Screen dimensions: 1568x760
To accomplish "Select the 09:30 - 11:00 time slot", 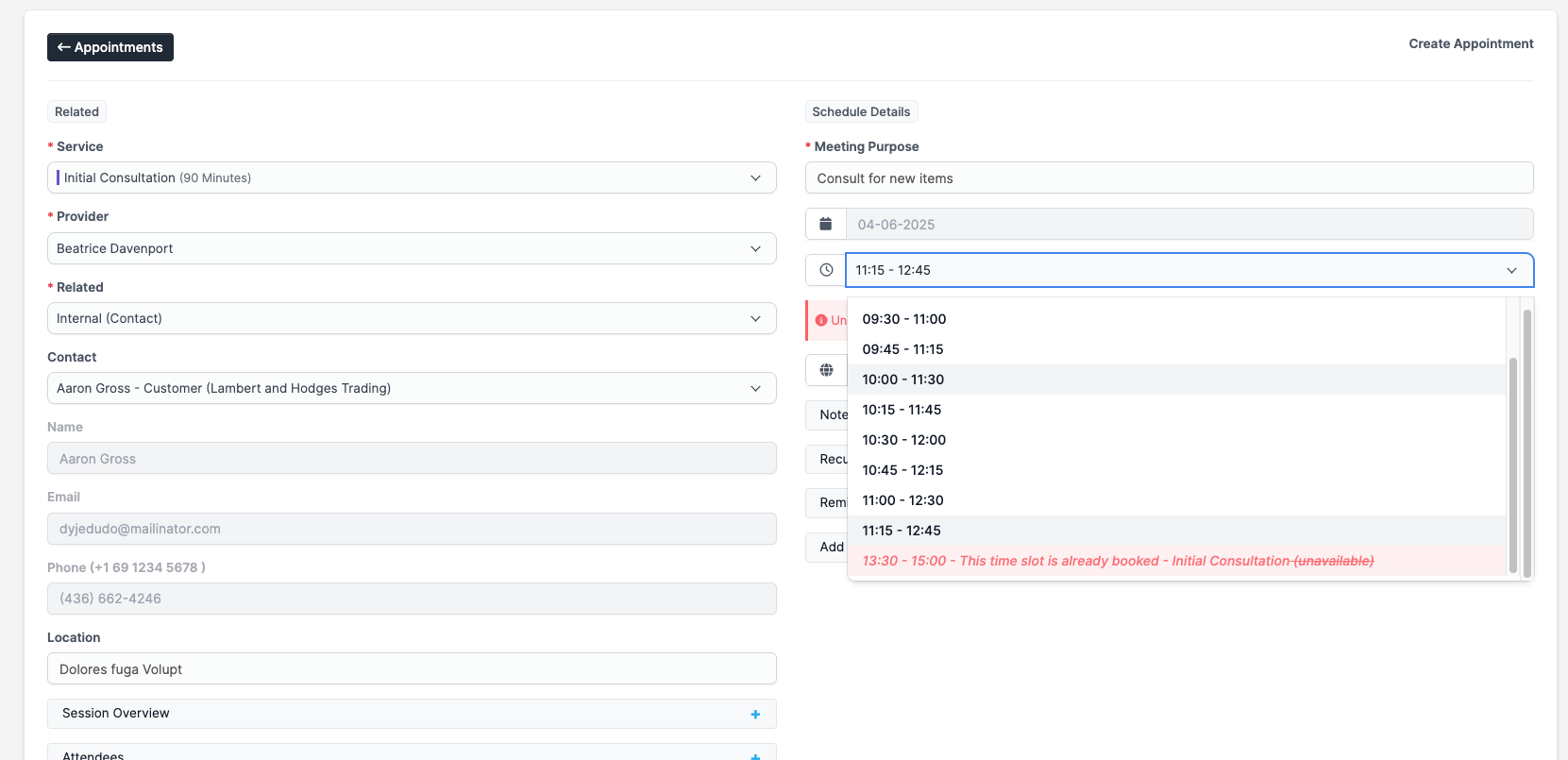I will [x=904, y=319].
